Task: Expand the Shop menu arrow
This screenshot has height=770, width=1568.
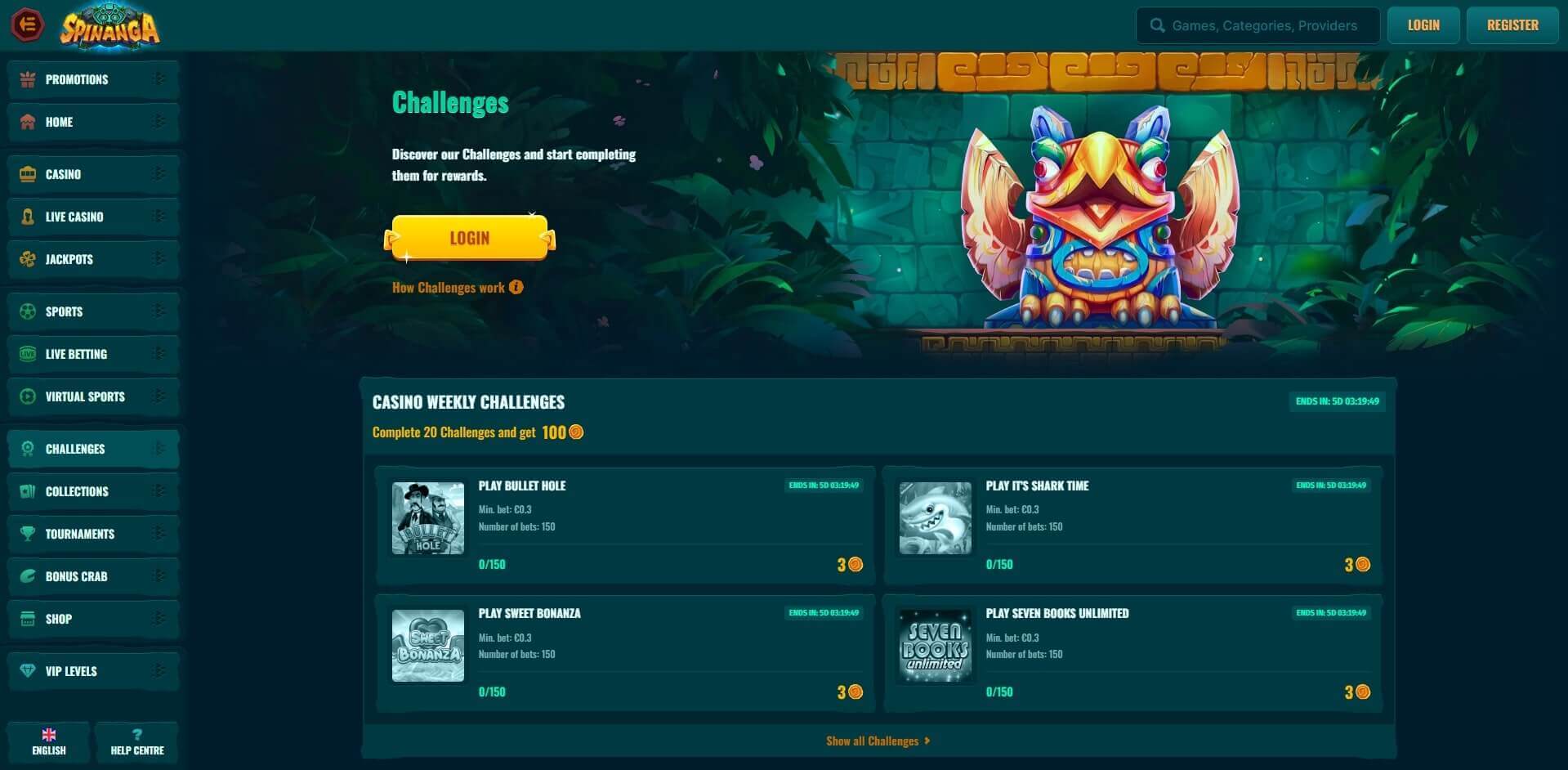Action: click(x=159, y=619)
